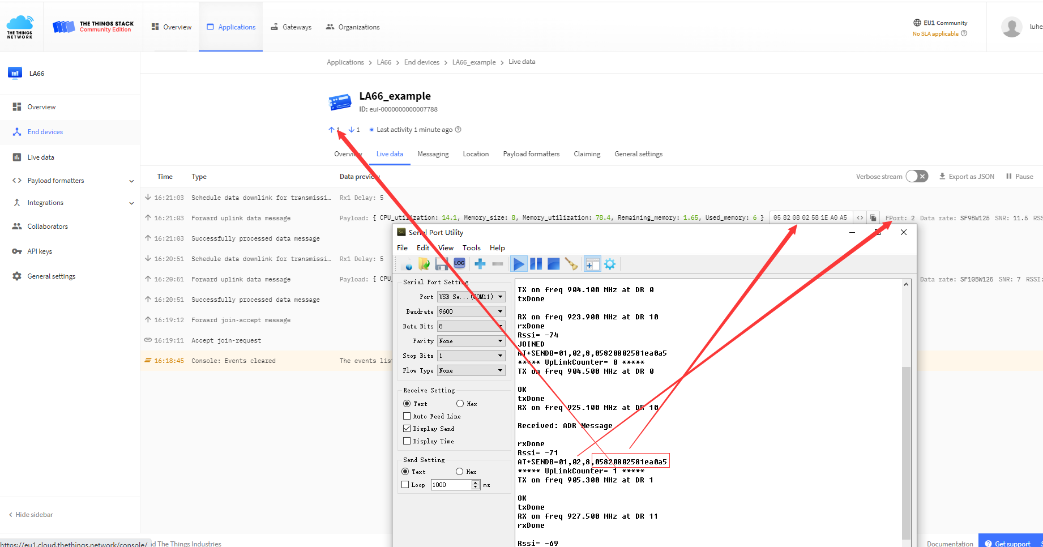
Task: Click the blue plus icon in Serial Port Utility
Action: [x=480, y=264]
